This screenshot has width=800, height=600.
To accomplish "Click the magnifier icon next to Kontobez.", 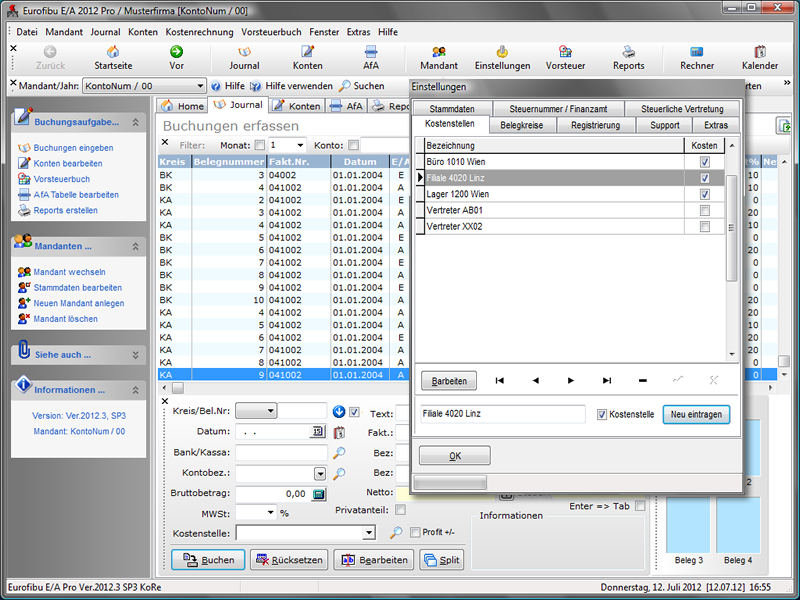I will (339, 473).
